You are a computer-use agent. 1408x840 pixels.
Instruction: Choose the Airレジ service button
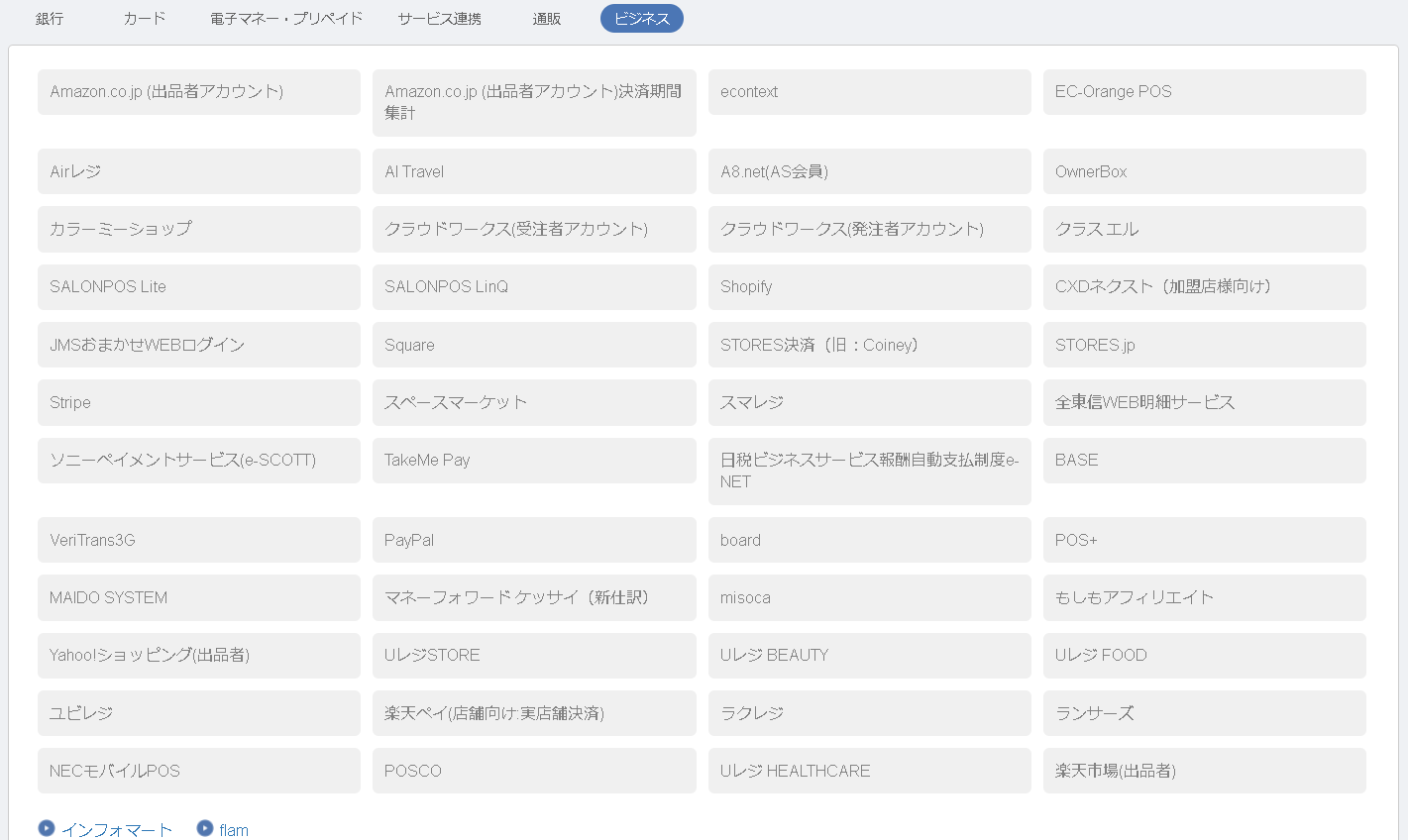[198, 171]
